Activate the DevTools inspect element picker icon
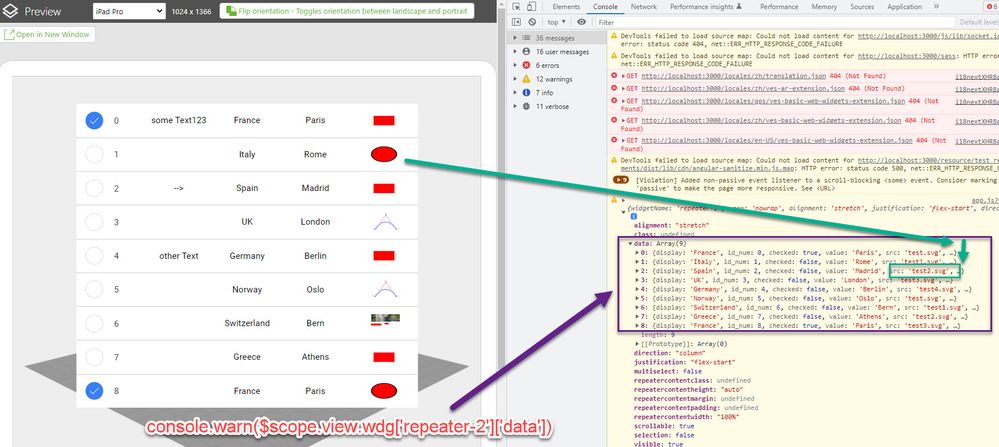The image size is (999, 447). coord(516,6)
